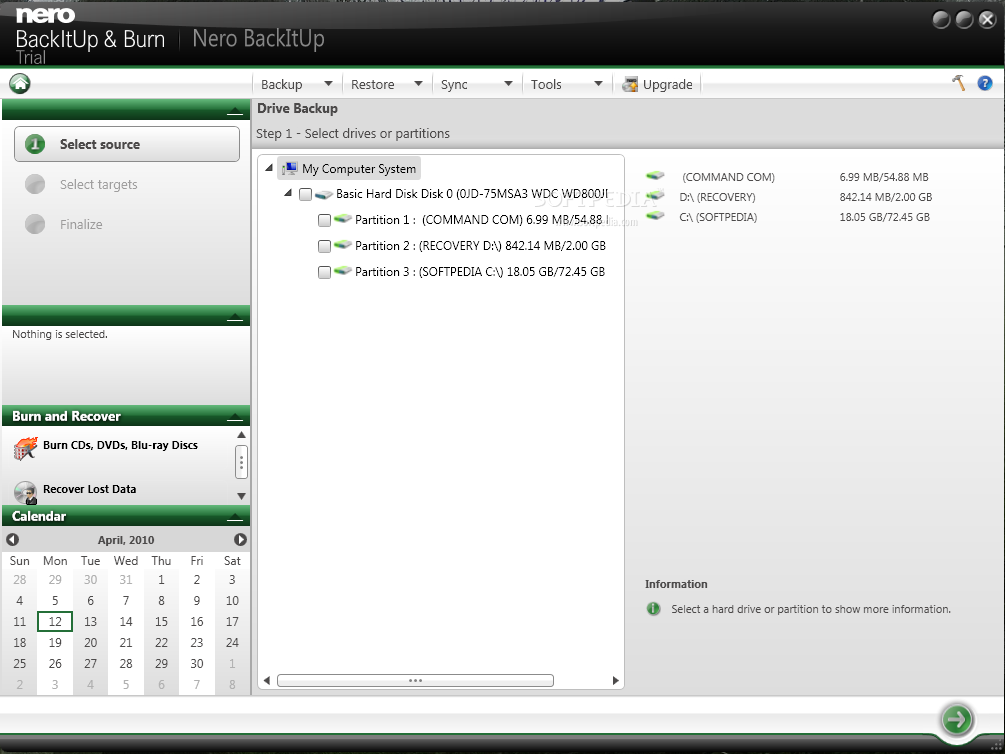Screen dimensions: 1005x754
Task: Select April 20 in the calendar
Action: click(x=90, y=642)
